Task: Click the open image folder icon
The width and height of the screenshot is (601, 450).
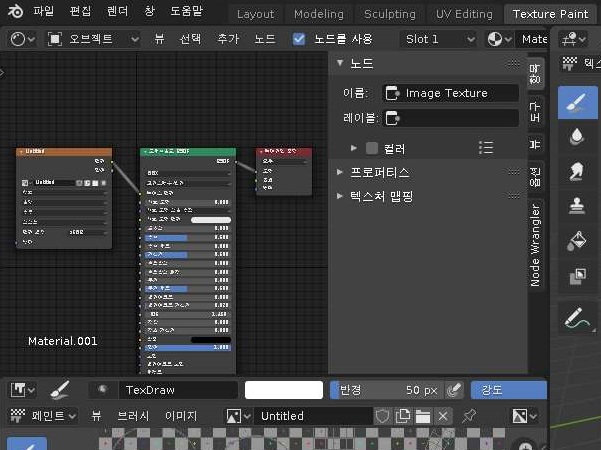Action: 423,416
